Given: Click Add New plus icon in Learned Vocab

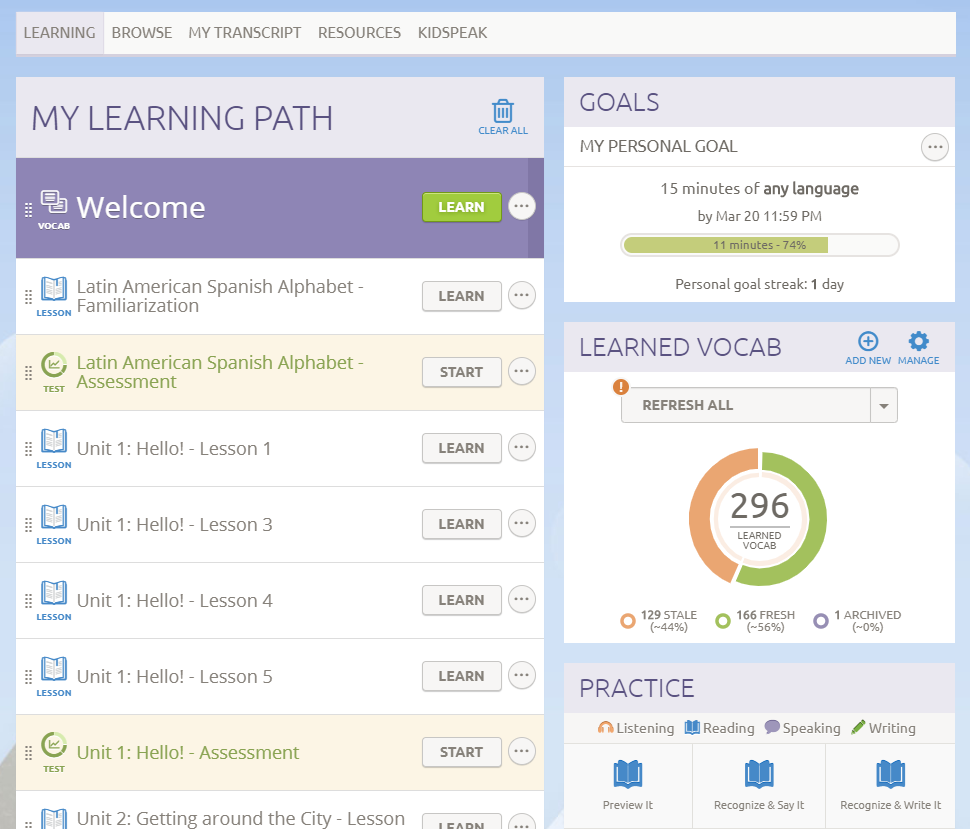Looking at the screenshot, I should point(868,342).
